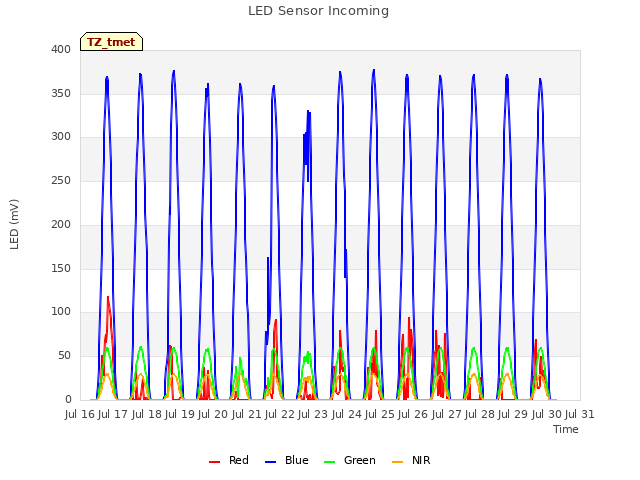Click the Jul 17 x-axis tick label

113,414
